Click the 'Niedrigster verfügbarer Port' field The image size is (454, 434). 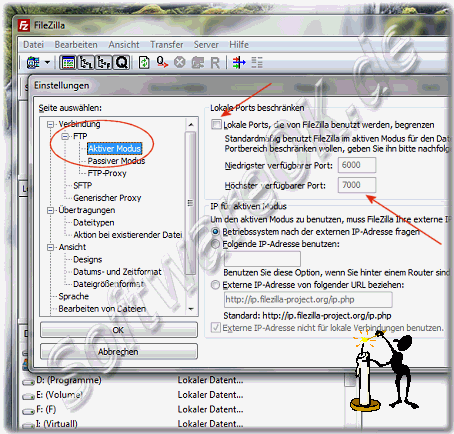coord(357,165)
